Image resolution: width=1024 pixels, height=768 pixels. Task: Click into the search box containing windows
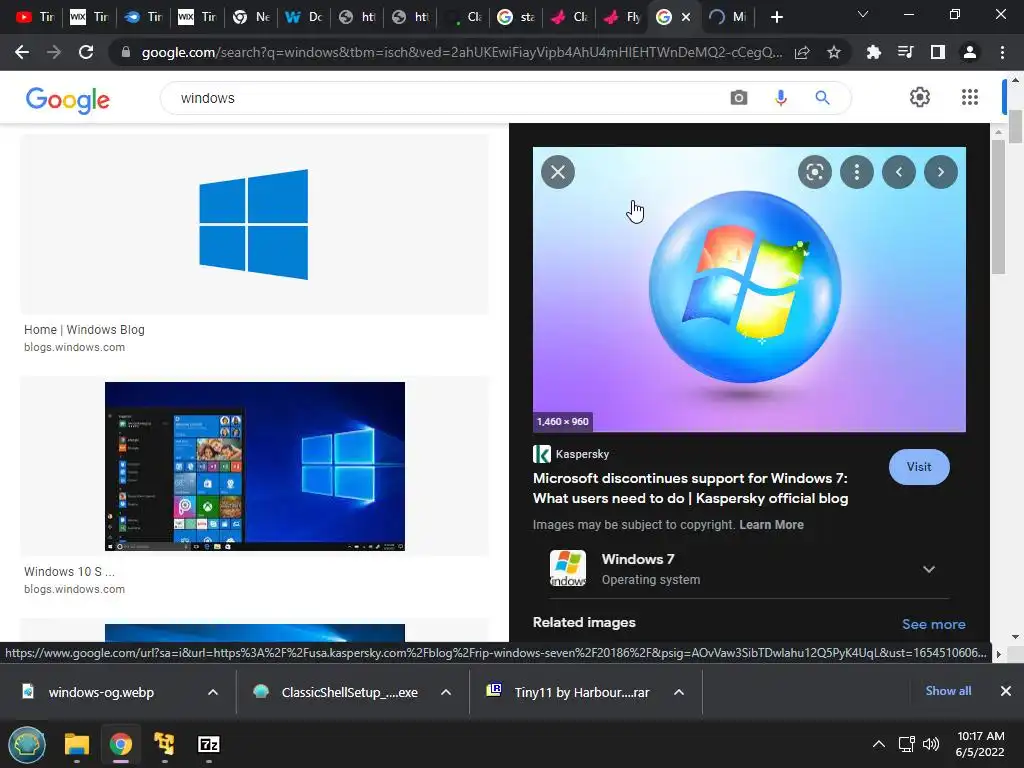(444, 98)
